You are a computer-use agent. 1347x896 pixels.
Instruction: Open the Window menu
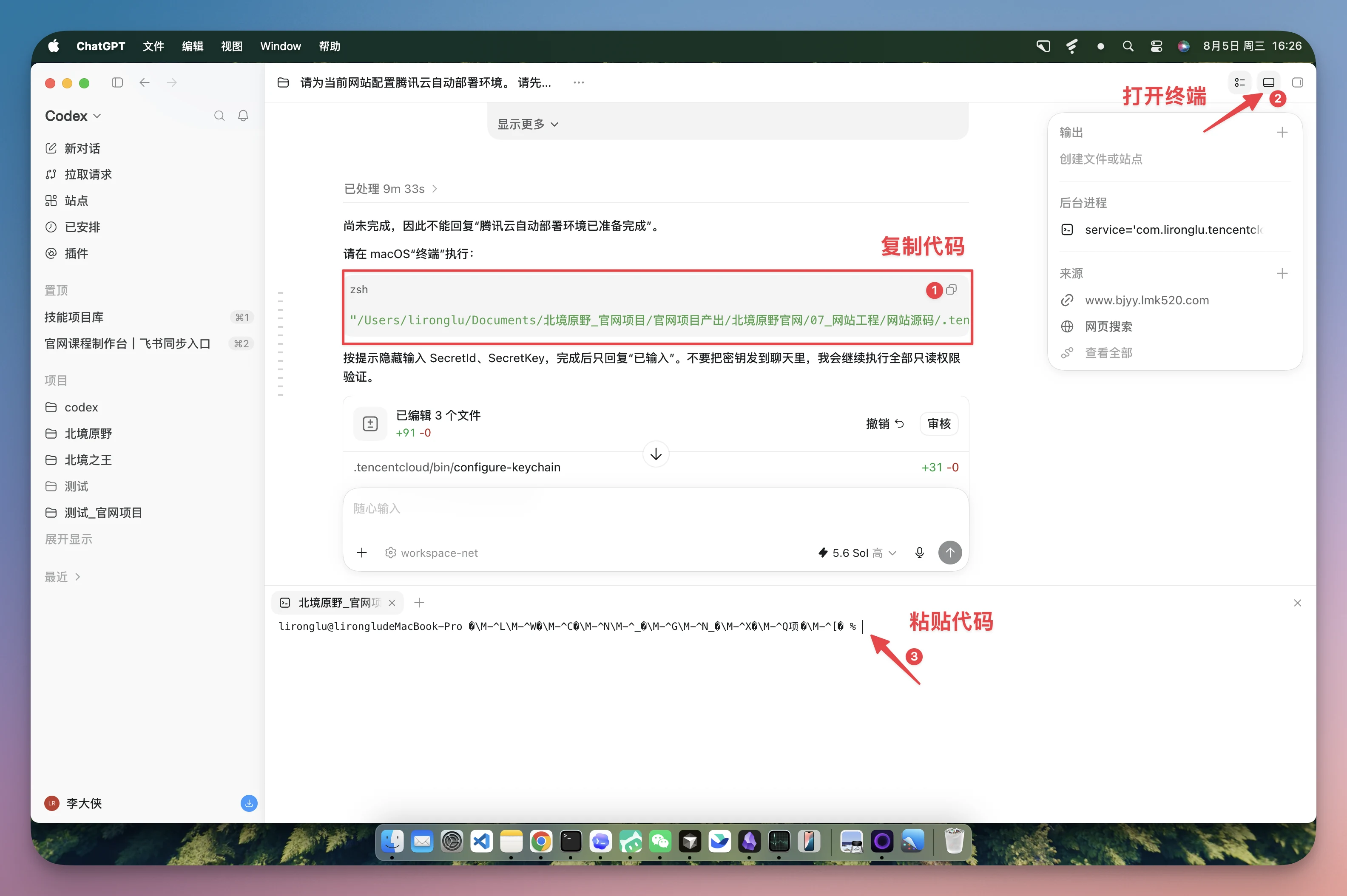pyautogui.click(x=281, y=46)
